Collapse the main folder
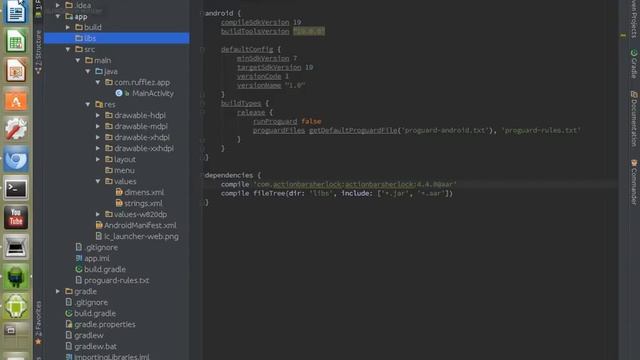The width and height of the screenshot is (640, 360). coord(78,60)
